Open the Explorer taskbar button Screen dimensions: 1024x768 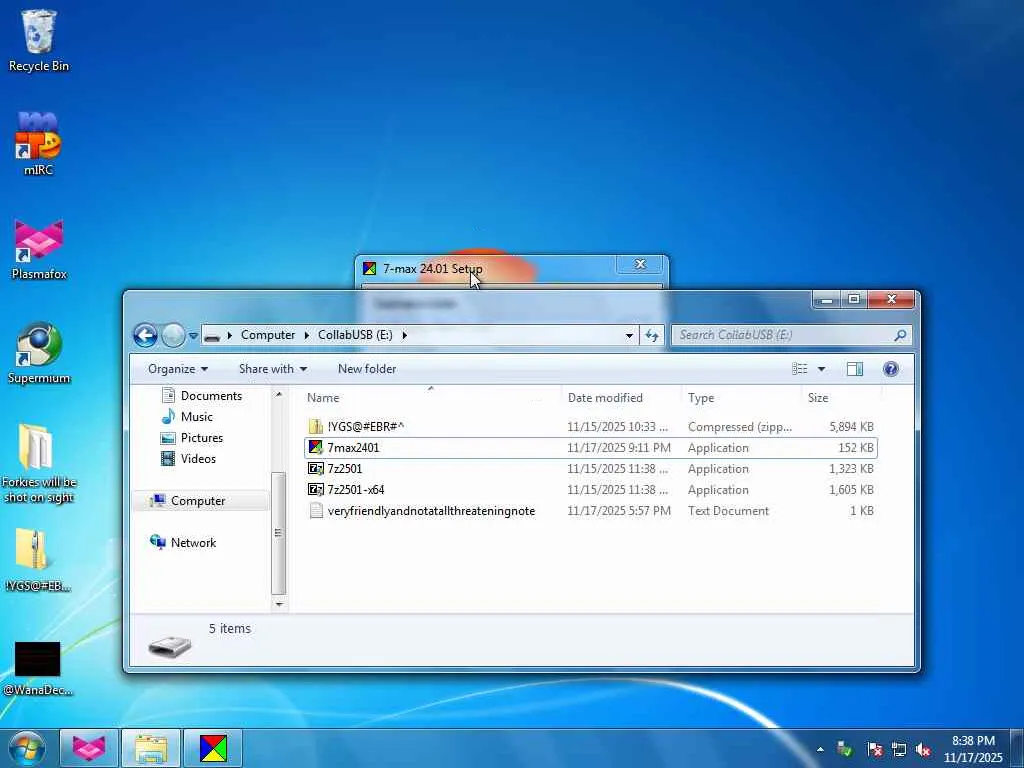151,748
